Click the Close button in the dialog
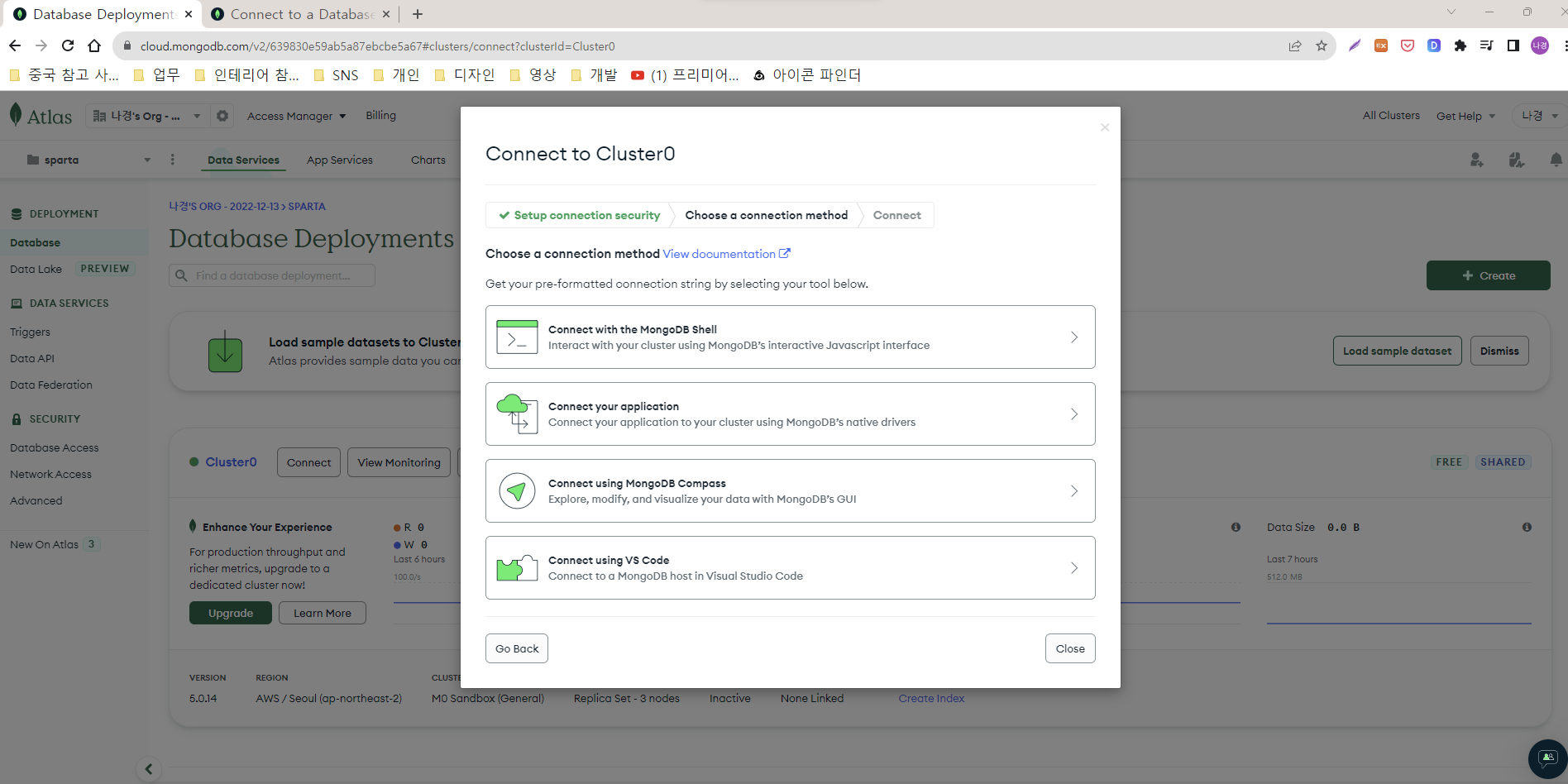The height and width of the screenshot is (784, 1568). [1070, 648]
